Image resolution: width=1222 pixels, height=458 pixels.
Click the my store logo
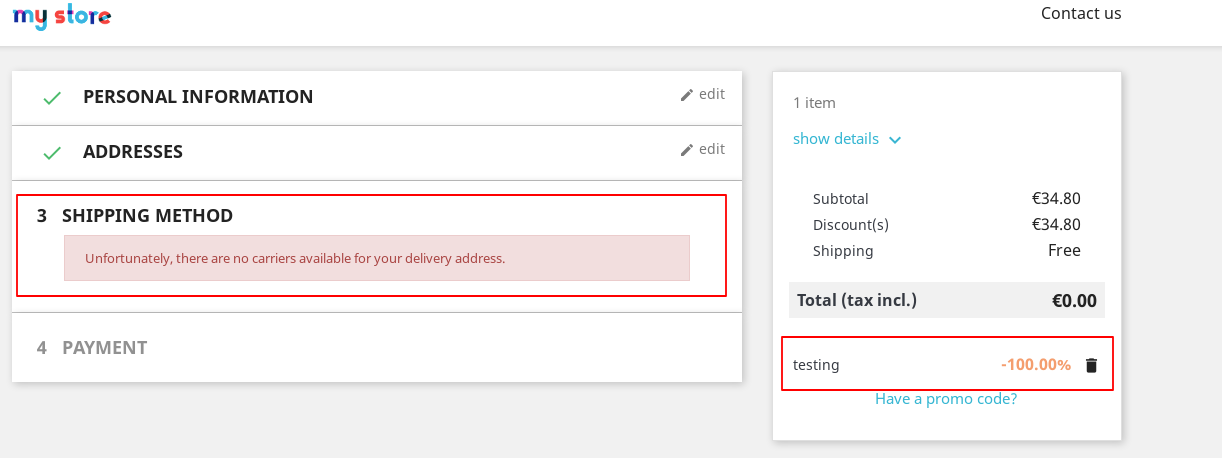61,16
